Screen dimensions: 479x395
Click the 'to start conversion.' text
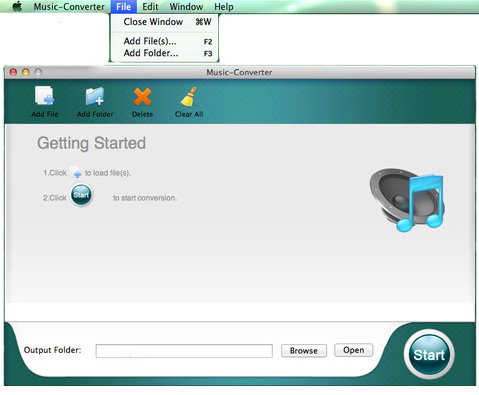[x=145, y=198]
